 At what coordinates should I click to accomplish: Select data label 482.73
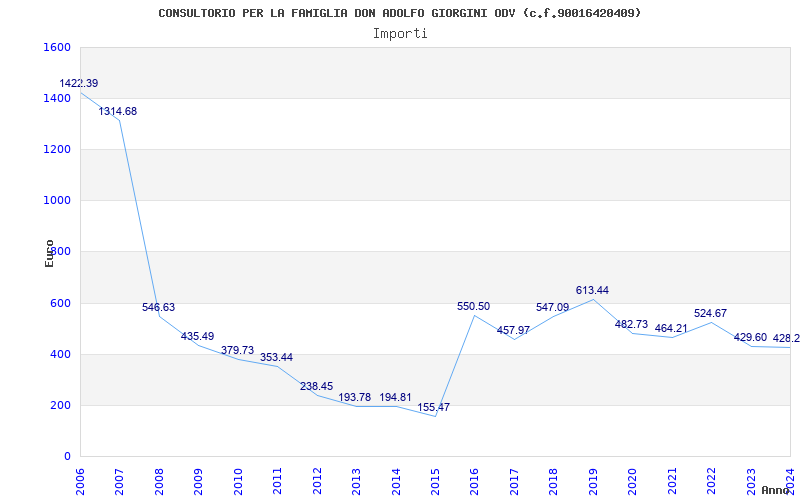[x=632, y=324]
